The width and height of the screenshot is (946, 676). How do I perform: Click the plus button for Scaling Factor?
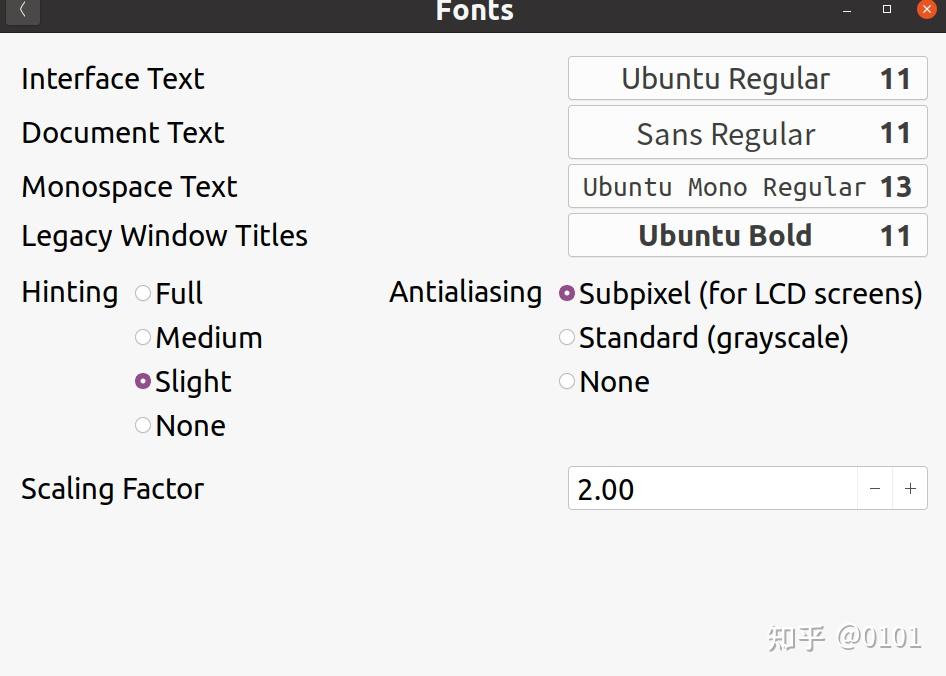tap(910, 489)
